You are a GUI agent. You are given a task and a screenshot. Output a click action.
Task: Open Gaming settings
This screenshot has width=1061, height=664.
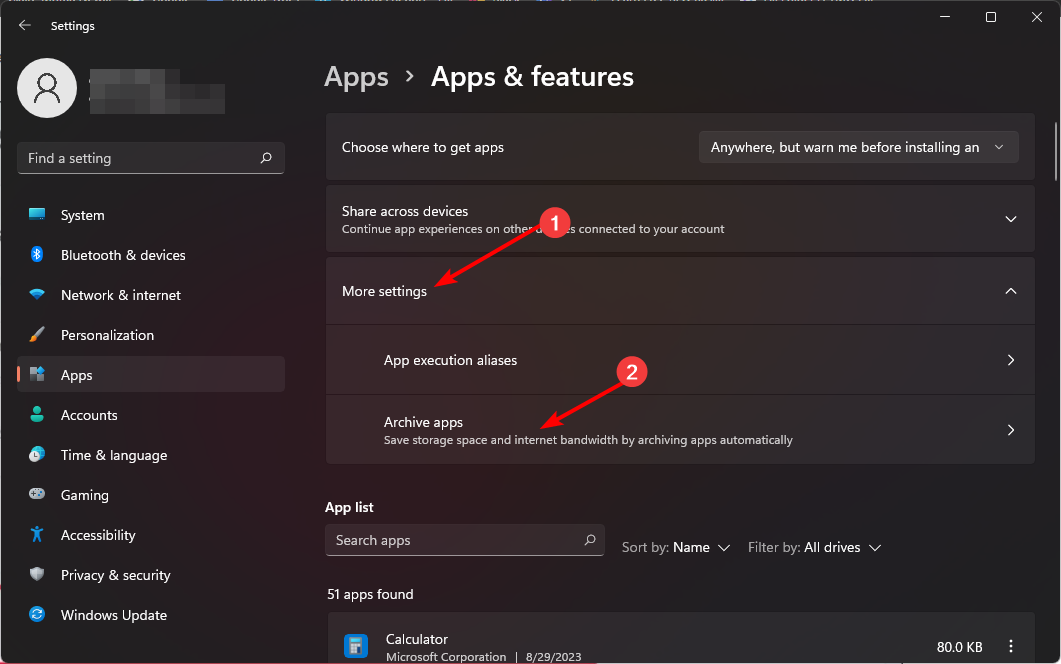pyautogui.click(x=84, y=495)
